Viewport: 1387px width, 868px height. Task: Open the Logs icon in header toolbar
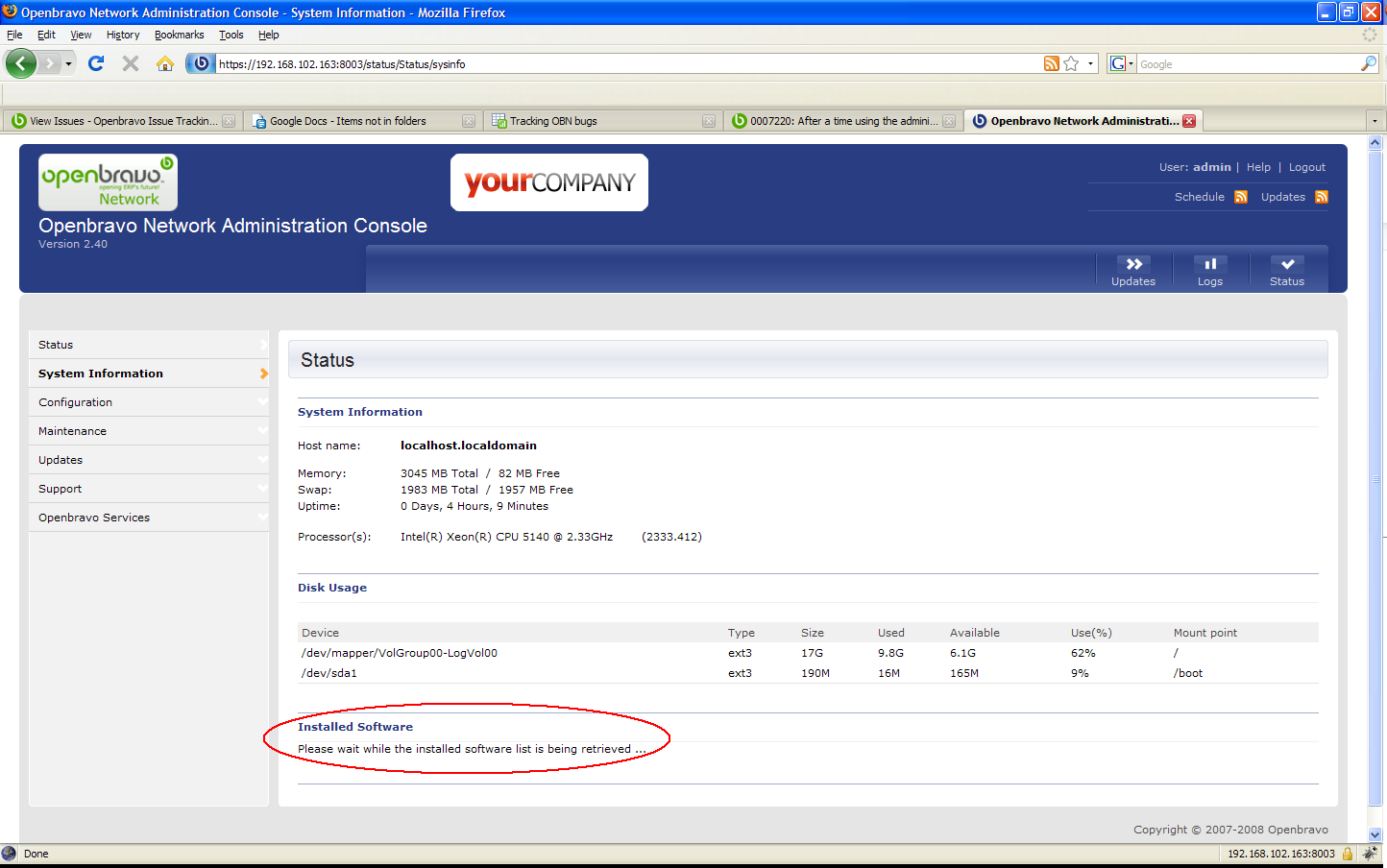1209,265
